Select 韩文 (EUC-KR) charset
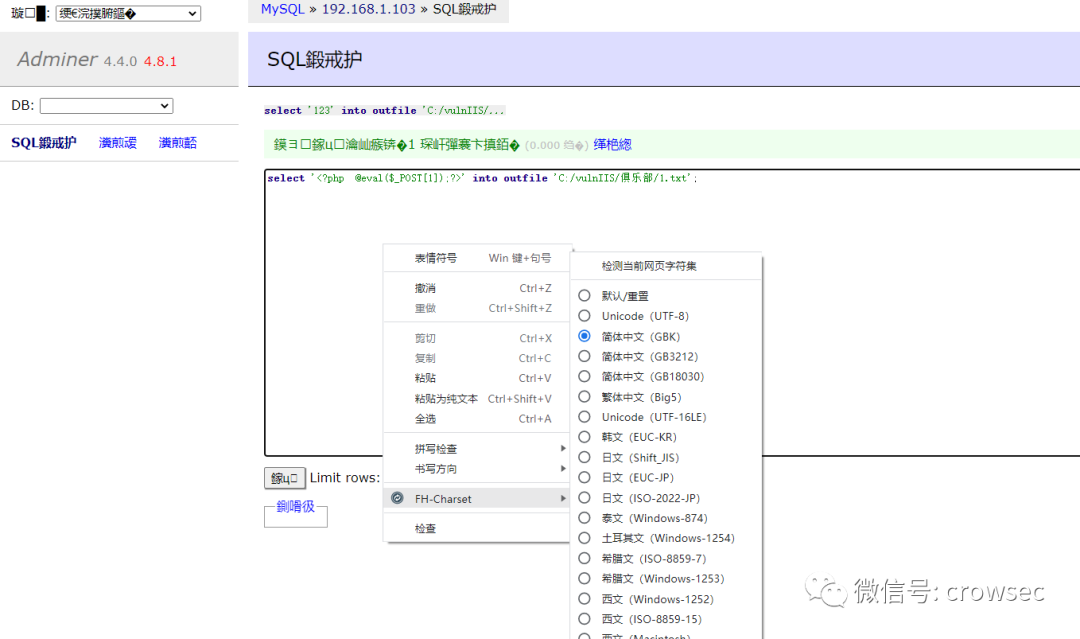This screenshot has height=639, width=1080. (584, 437)
